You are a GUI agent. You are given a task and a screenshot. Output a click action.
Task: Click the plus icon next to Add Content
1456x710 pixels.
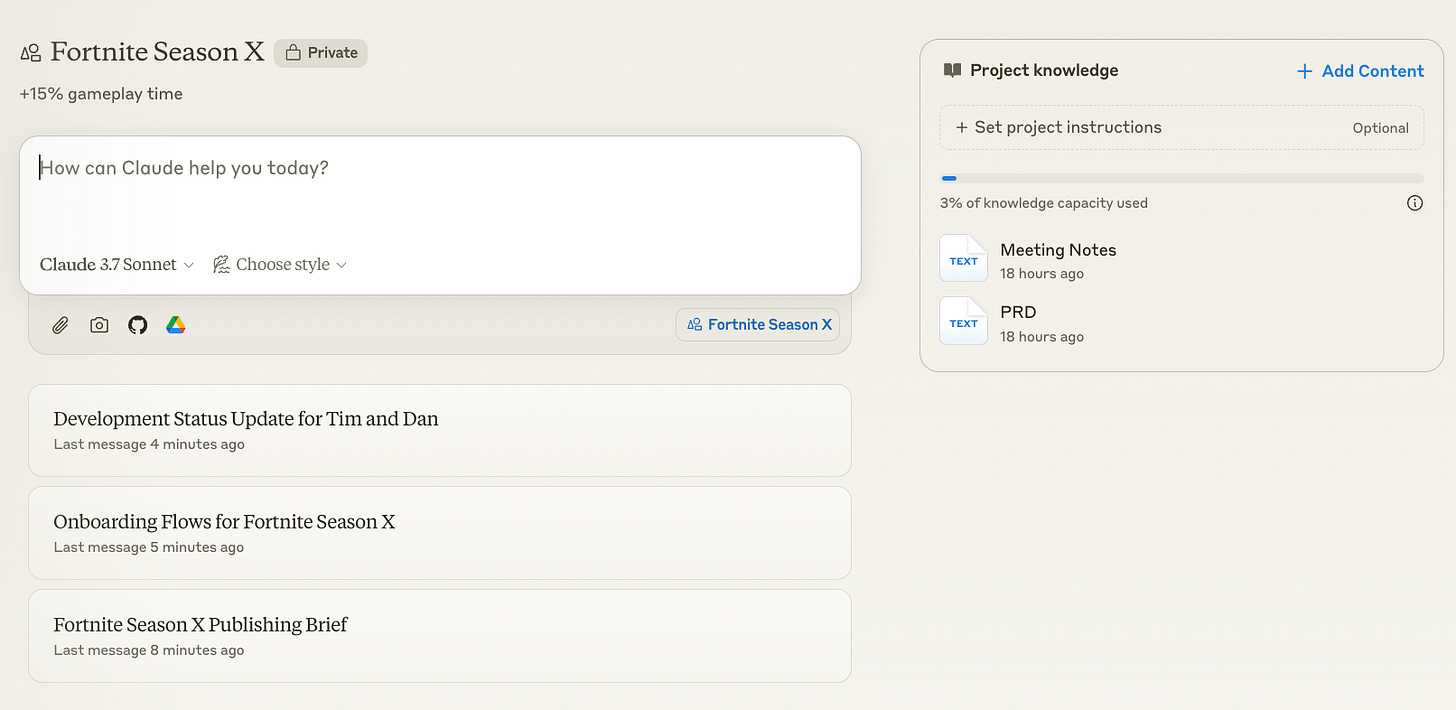1304,71
